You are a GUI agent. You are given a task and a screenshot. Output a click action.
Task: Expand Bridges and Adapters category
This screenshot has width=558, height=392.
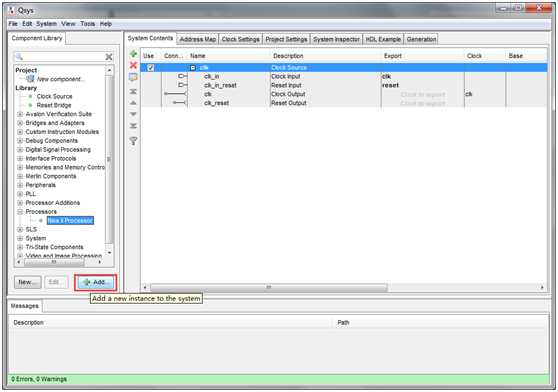click(x=20, y=123)
